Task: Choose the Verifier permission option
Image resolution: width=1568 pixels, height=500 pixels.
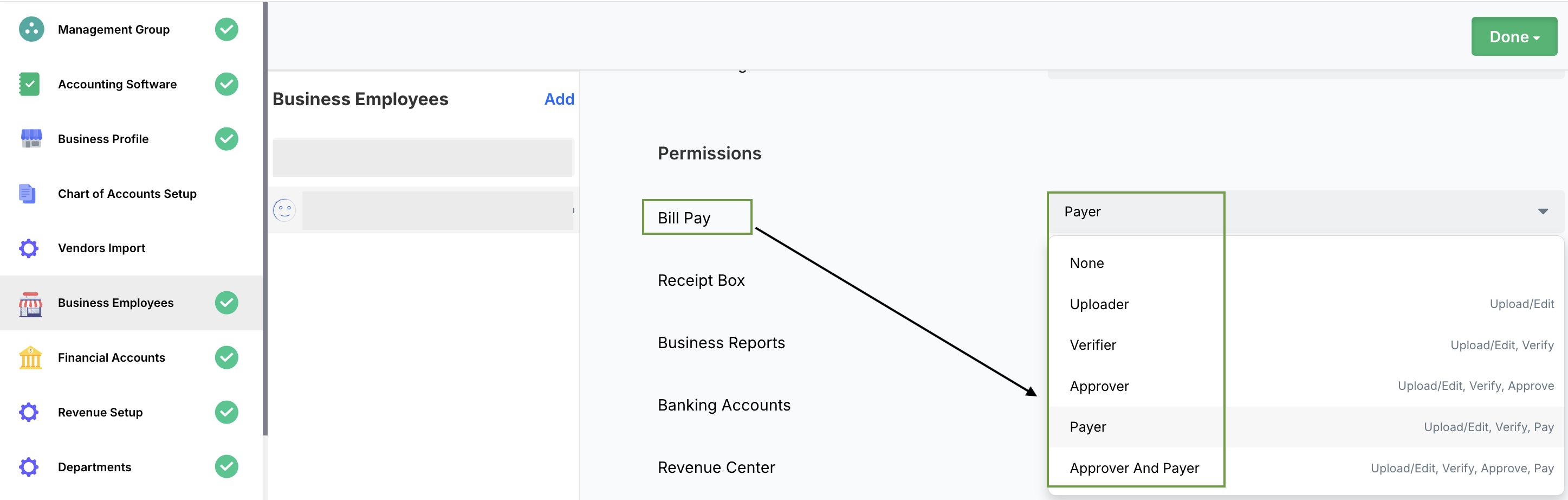Action: coord(1093,345)
